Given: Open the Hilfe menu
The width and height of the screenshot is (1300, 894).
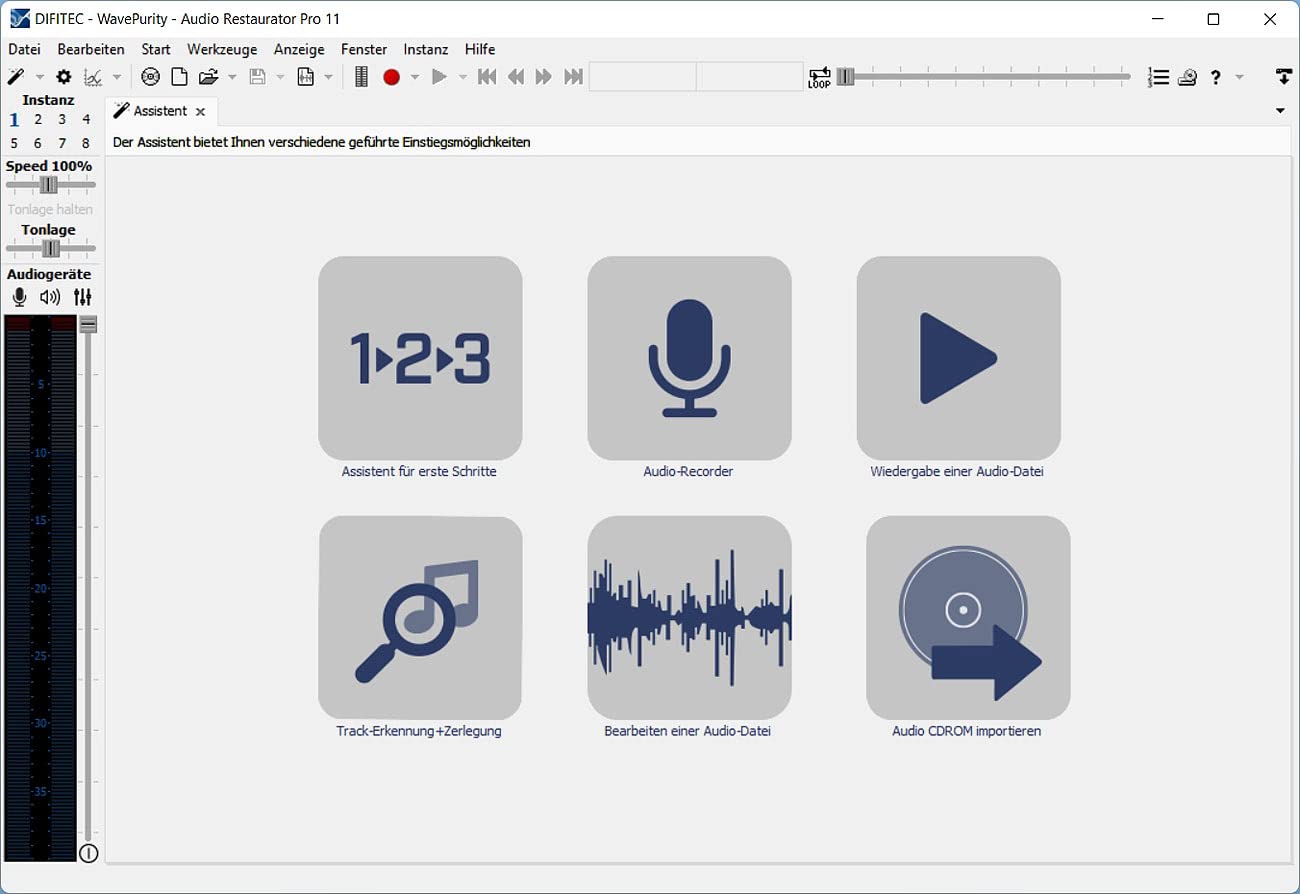Looking at the screenshot, I should pyautogui.click(x=480, y=49).
